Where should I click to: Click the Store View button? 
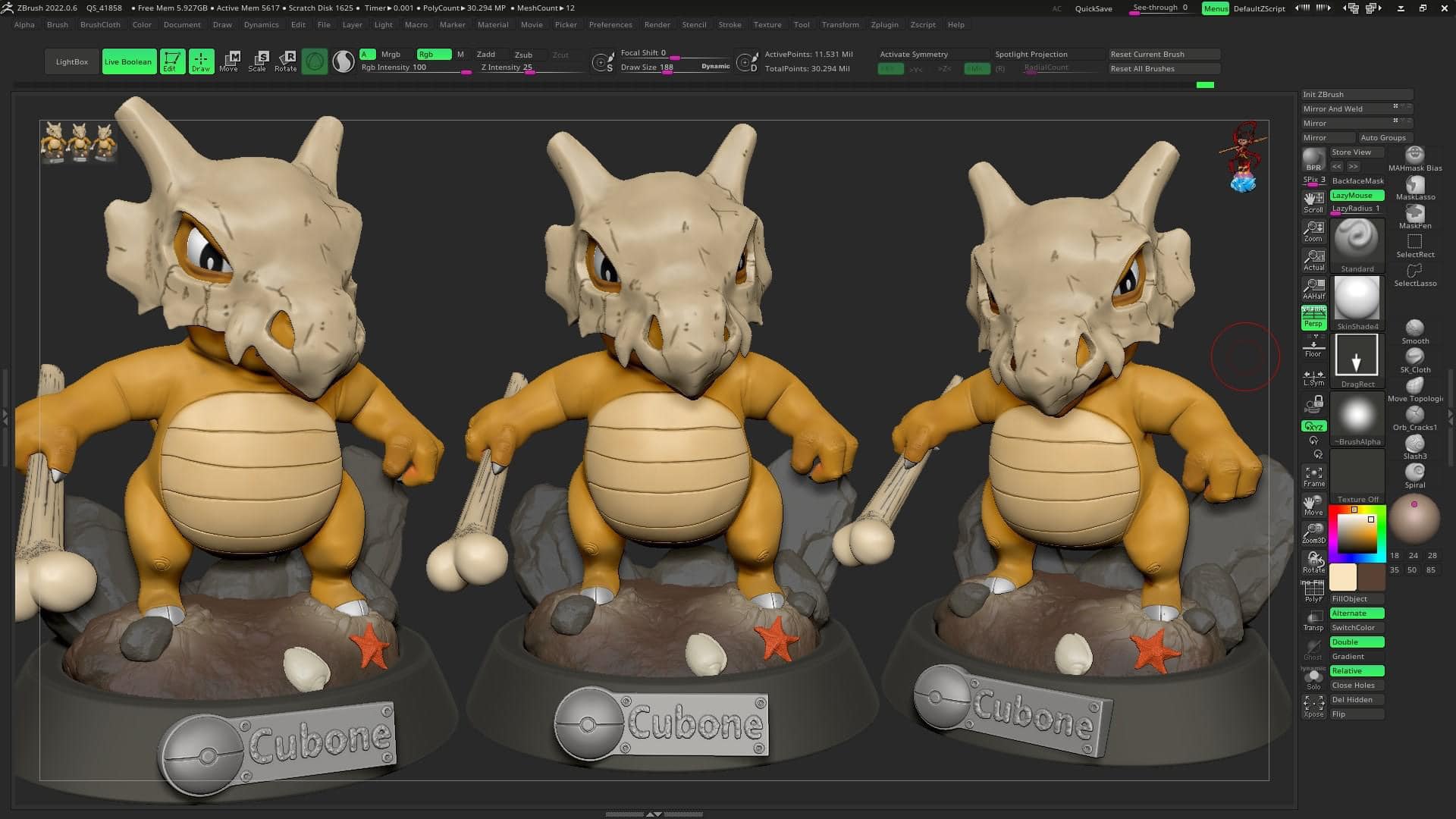[x=1357, y=152]
